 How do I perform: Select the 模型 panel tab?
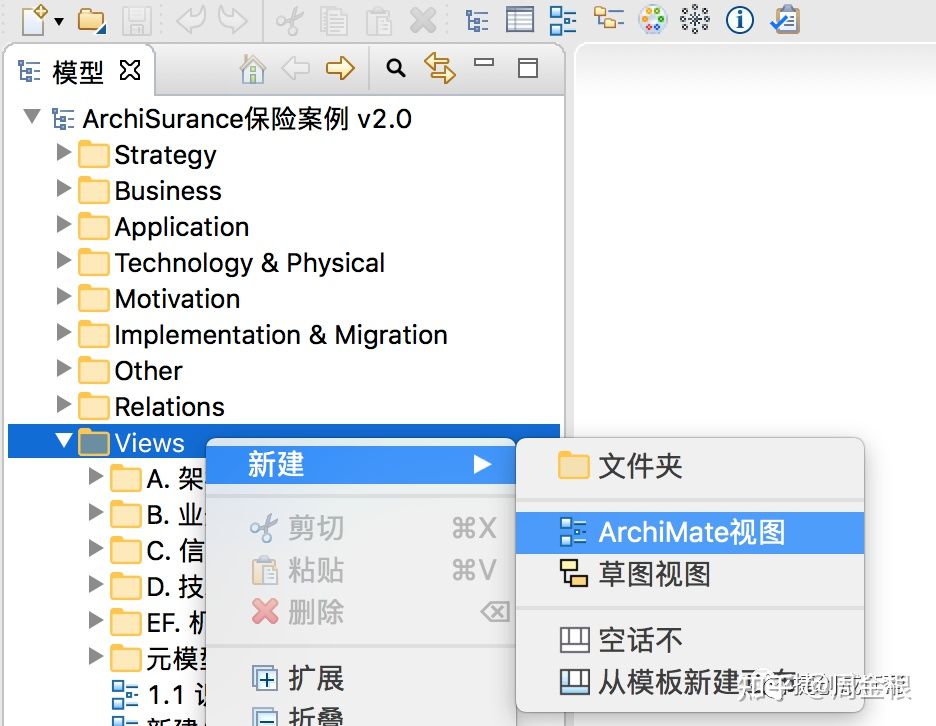pos(78,72)
